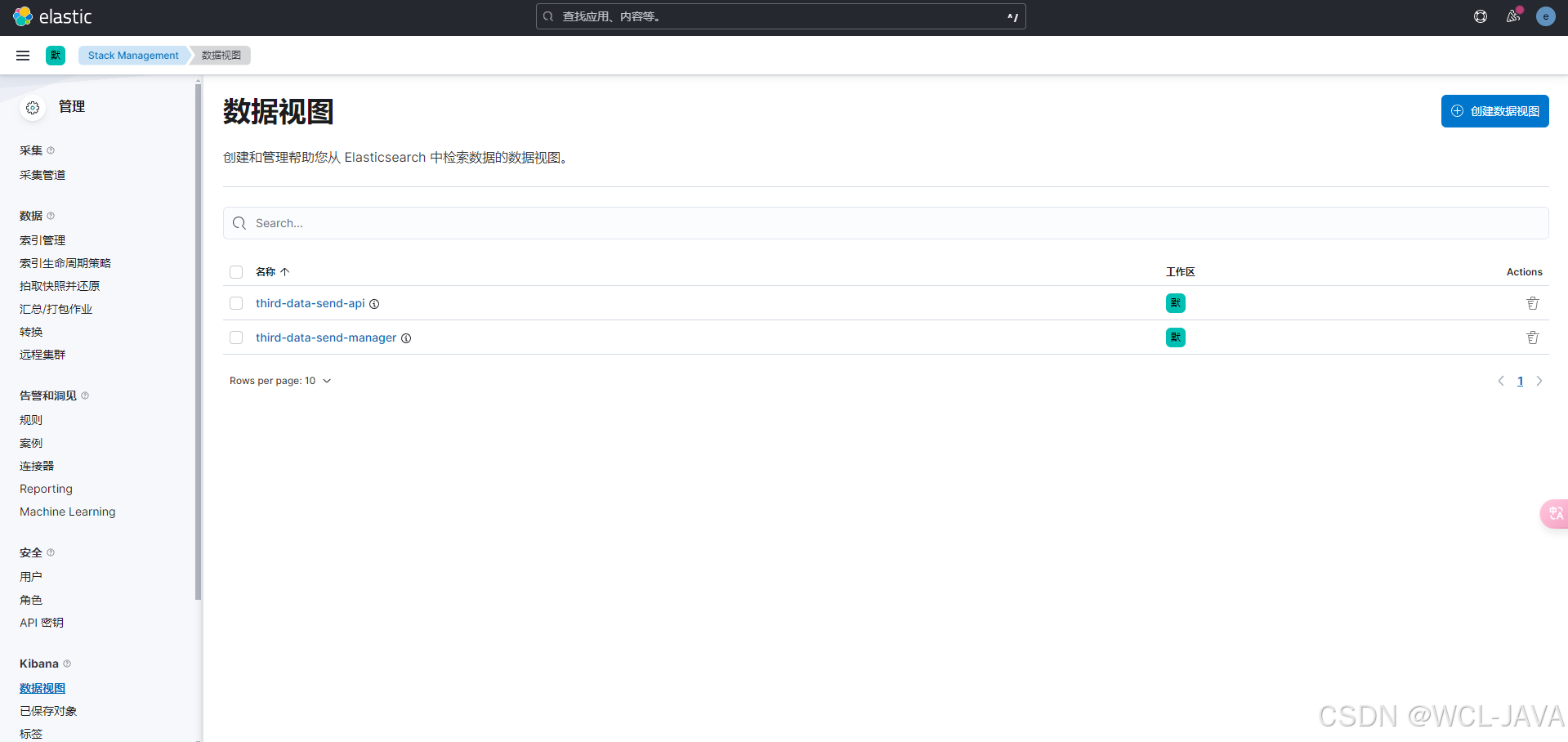Go to next page arrow
This screenshot has width=1568, height=742.
click(1539, 381)
